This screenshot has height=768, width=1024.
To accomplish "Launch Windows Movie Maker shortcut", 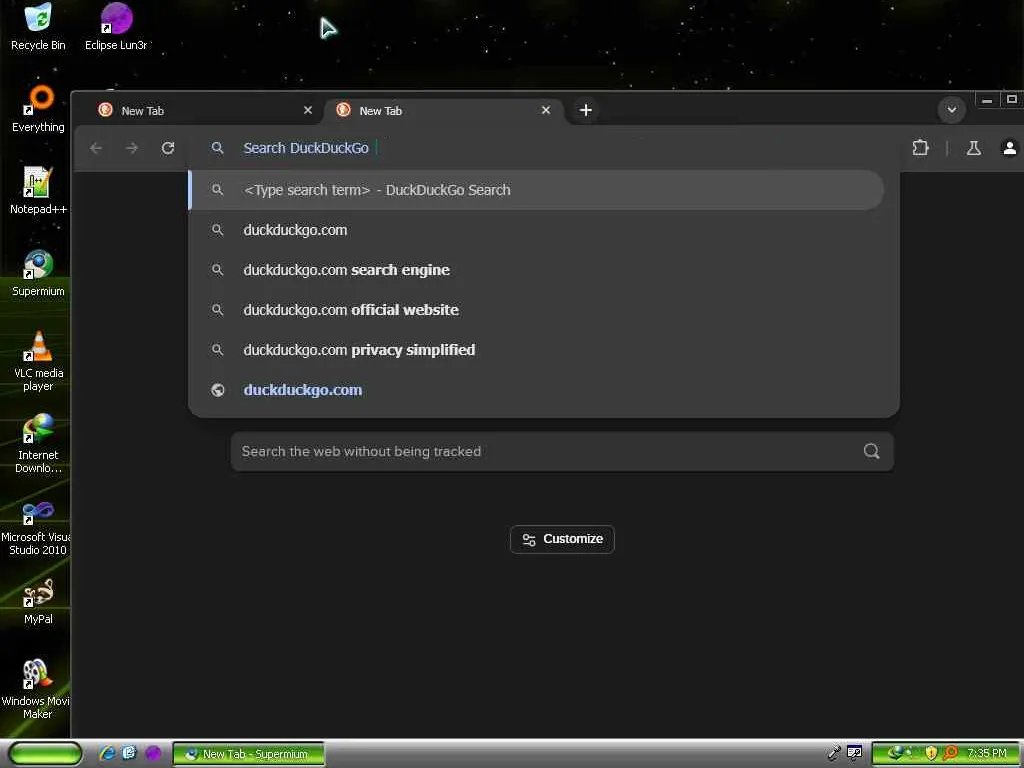I will point(36,690).
